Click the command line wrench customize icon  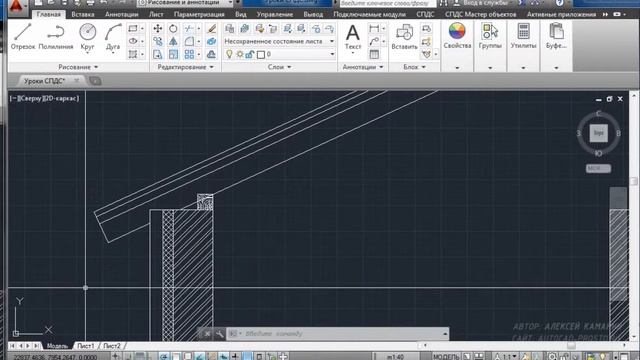tap(219, 334)
